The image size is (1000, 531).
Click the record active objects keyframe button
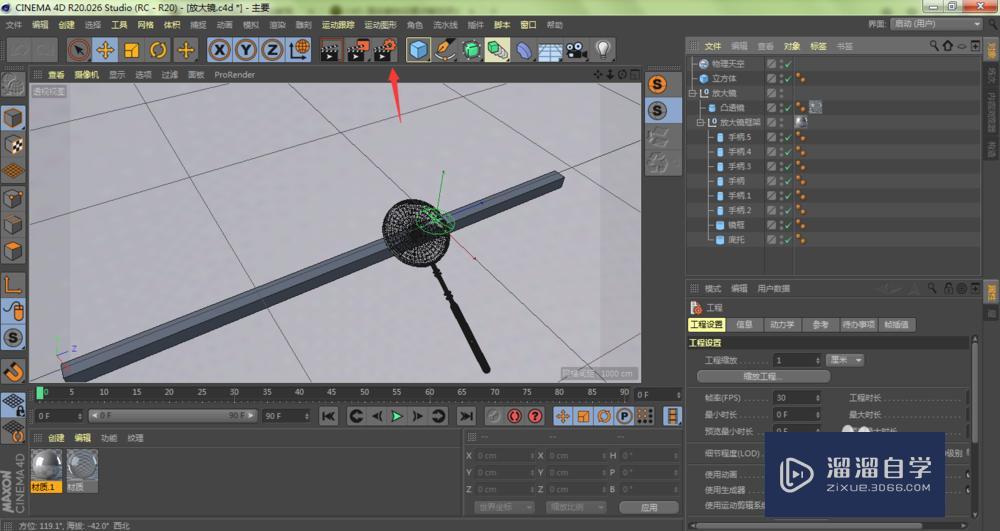(x=493, y=416)
